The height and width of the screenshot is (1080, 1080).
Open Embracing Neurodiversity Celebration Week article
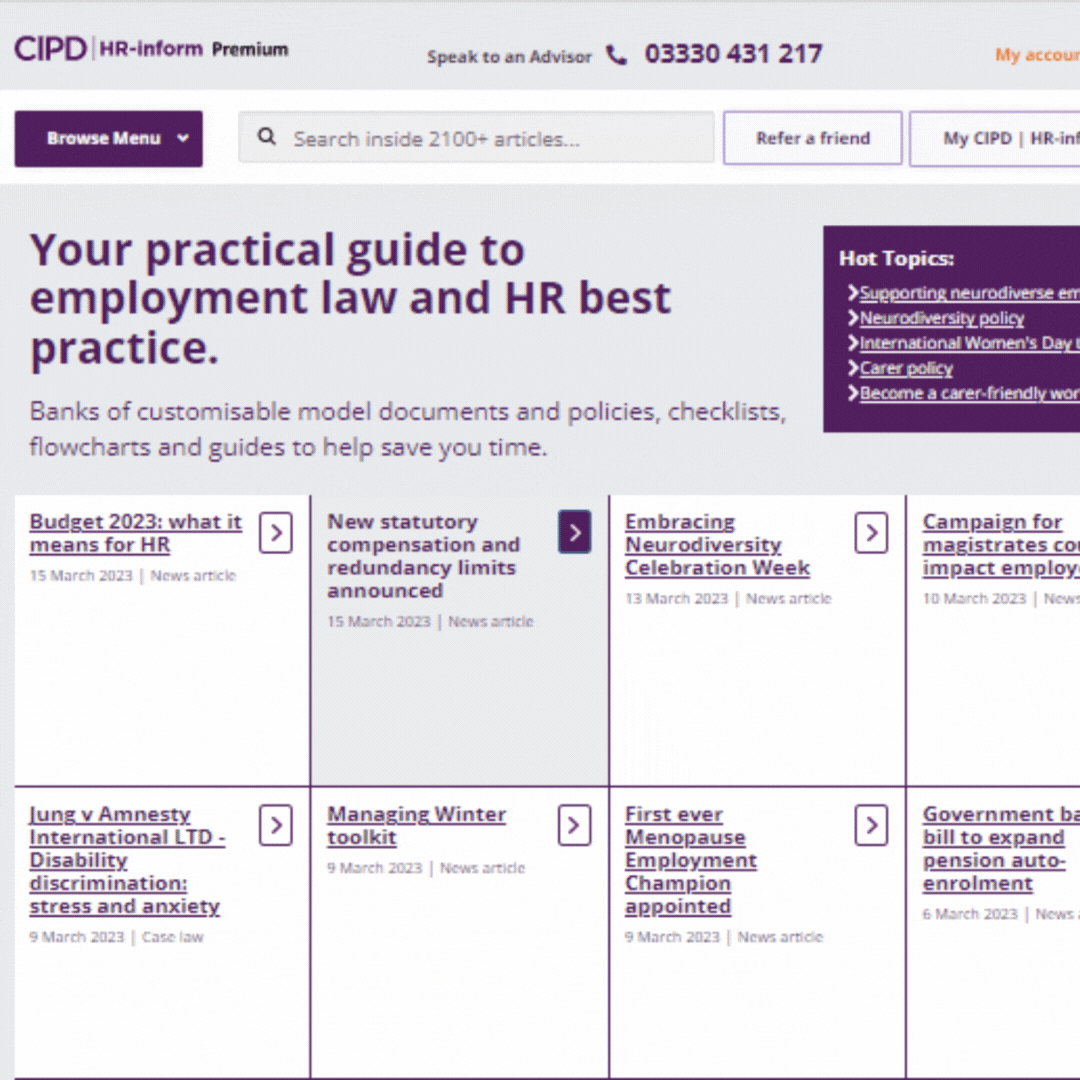point(717,545)
